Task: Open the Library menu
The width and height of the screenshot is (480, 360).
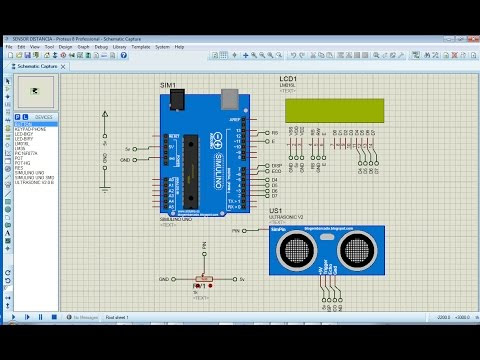Action: (119, 47)
